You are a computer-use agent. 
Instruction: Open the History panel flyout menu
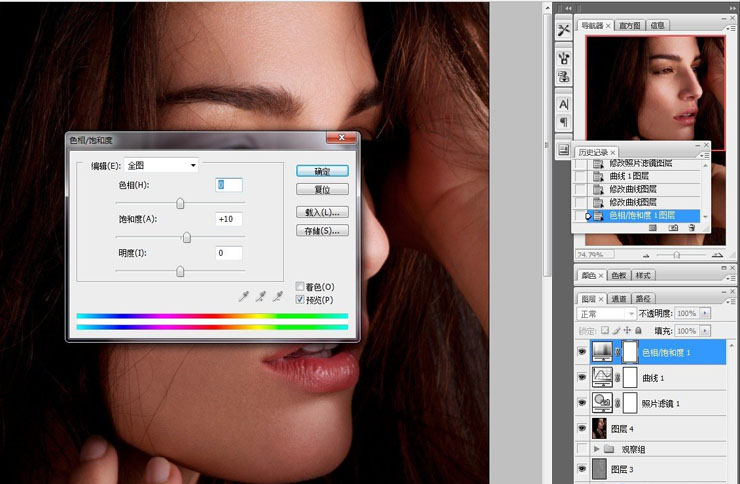pyautogui.click(x=705, y=155)
